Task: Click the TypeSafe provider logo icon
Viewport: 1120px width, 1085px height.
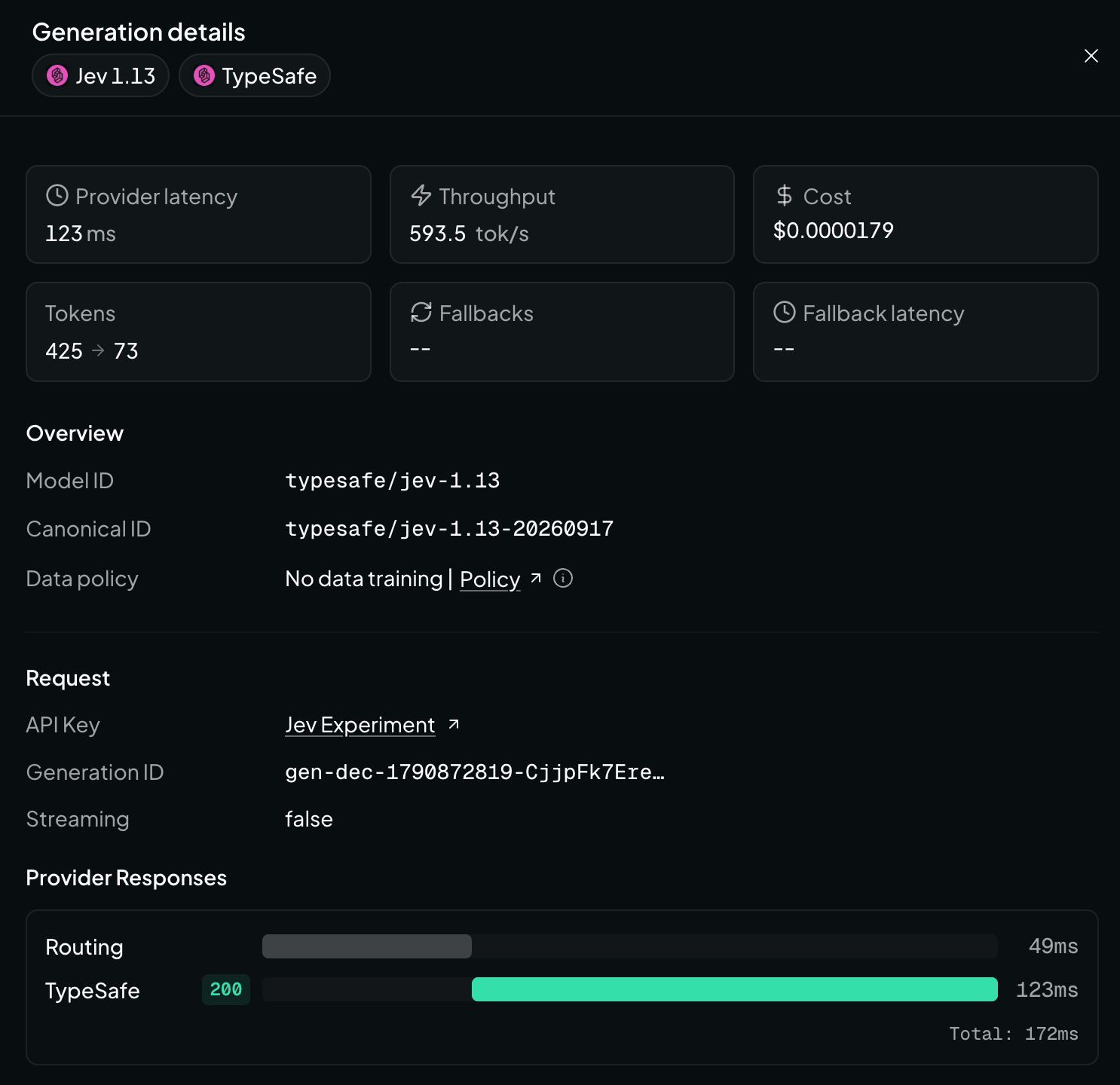Action: 204,75
